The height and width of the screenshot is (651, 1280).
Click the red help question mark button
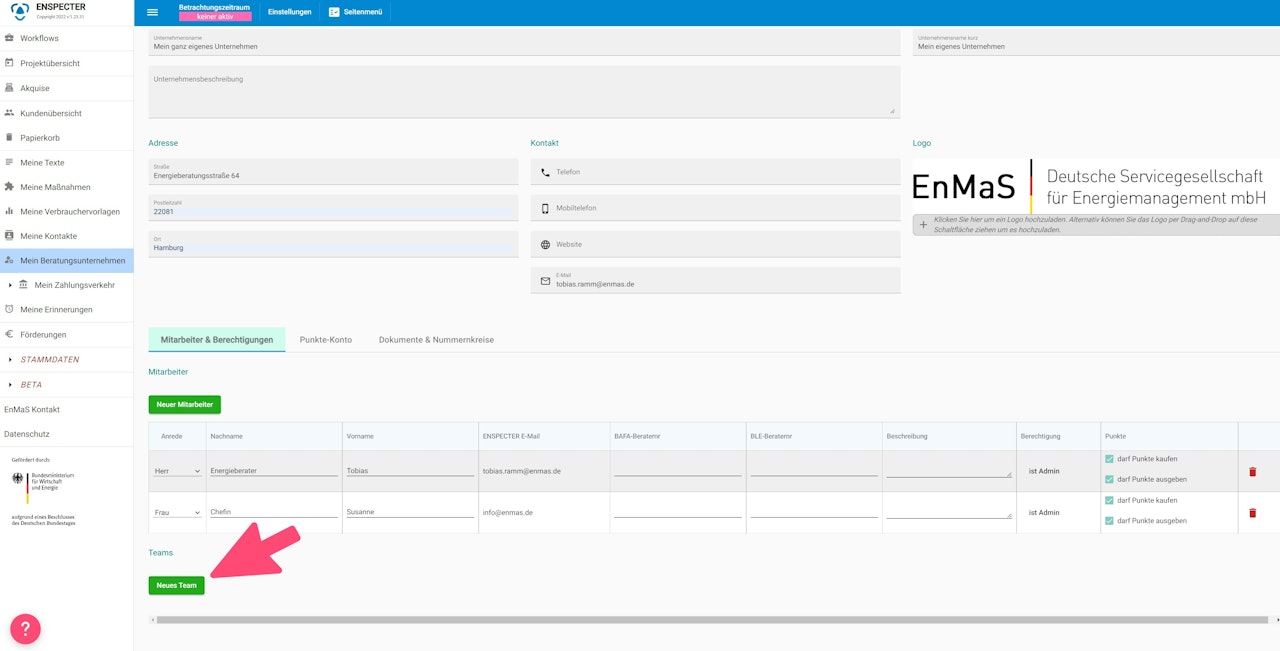25,629
